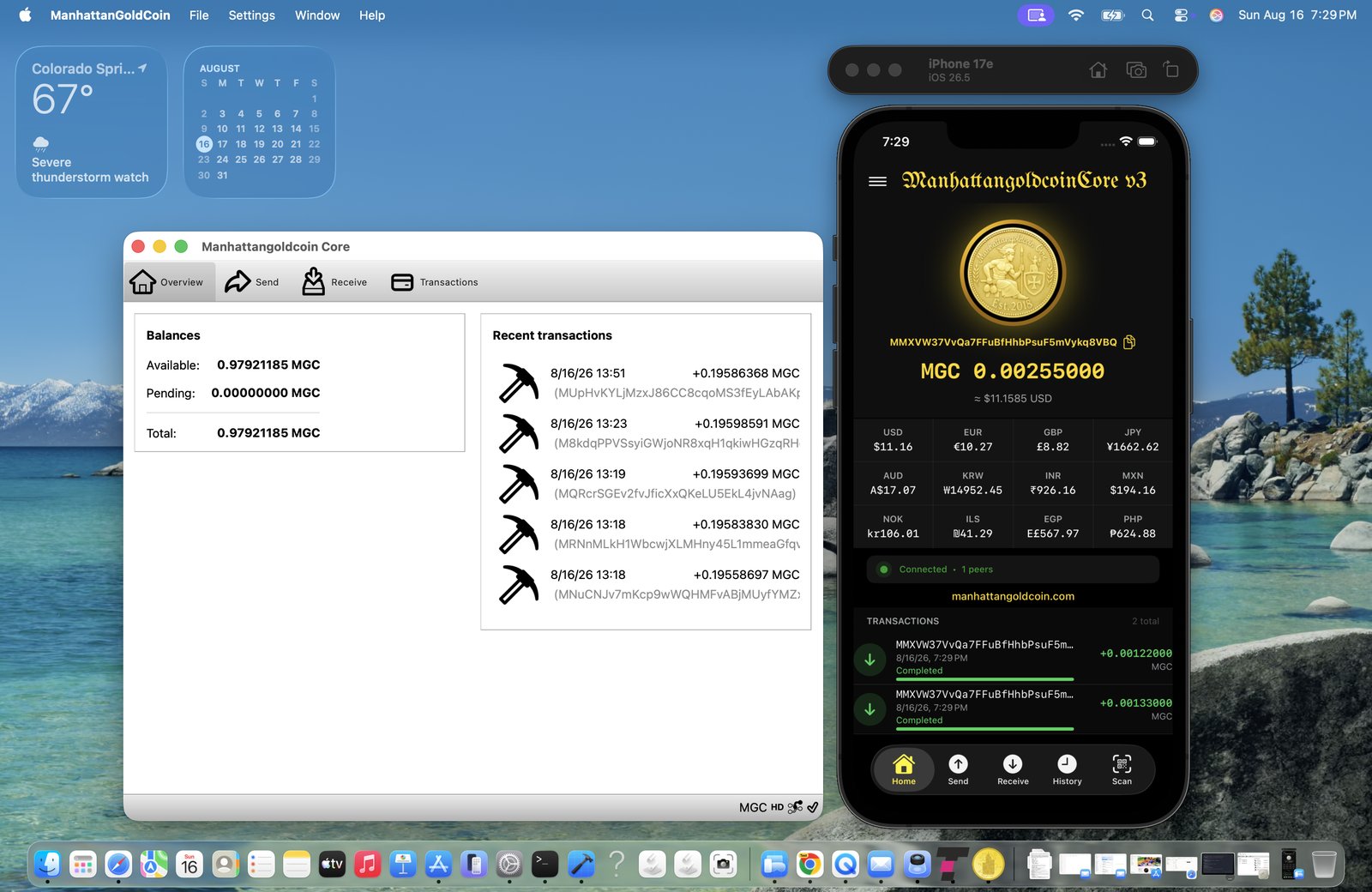Viewport: 1372px width, 892px height.
Task: Open the manhattangoldcoin.com link
Action: (x=1013, y=596)
